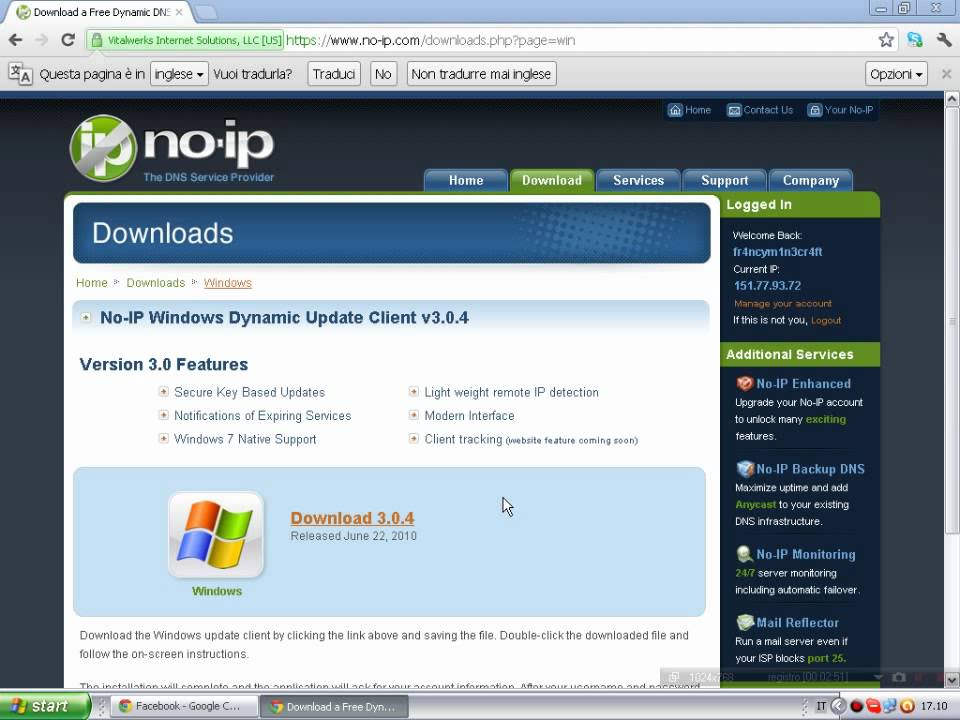Reload the page with refresh icon
960x720 pixels.
click(68, 40)
